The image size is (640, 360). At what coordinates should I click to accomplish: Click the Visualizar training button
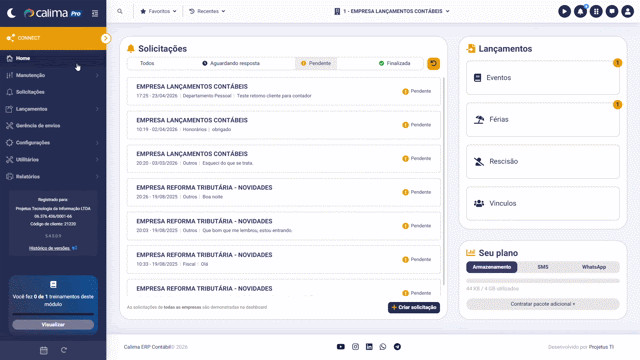53,324
